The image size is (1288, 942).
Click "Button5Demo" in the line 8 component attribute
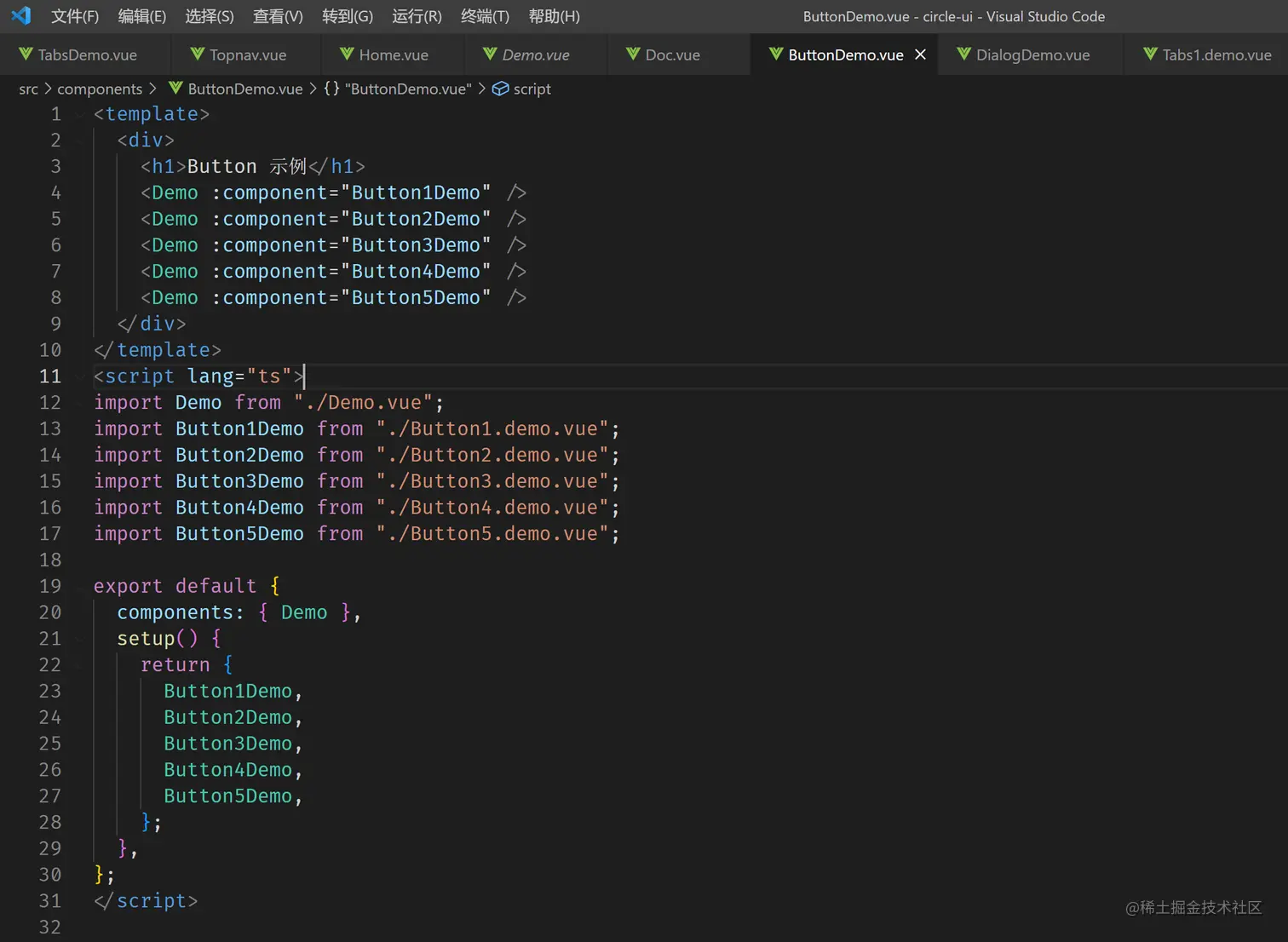pos(416,297)
